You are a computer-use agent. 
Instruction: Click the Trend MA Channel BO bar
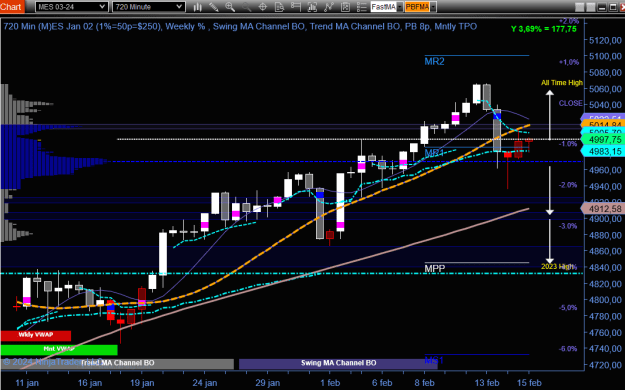pyautogui.click(x=117, y=363)
